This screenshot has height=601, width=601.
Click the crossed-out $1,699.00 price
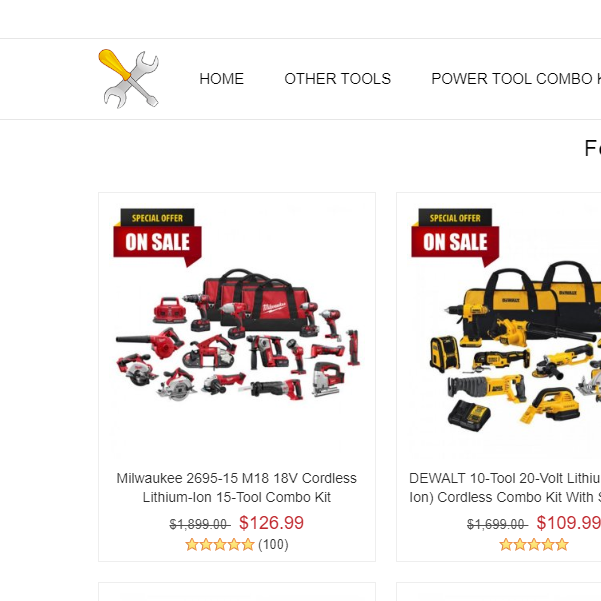tap(498, 524)
